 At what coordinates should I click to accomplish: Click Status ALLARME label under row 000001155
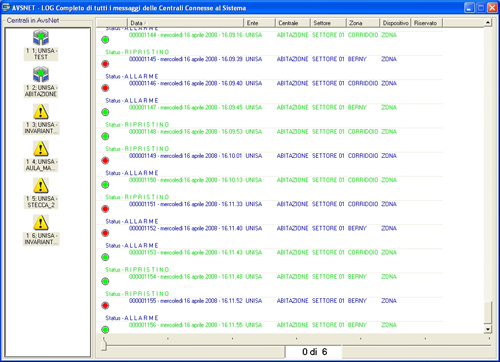tap(132, 318)
